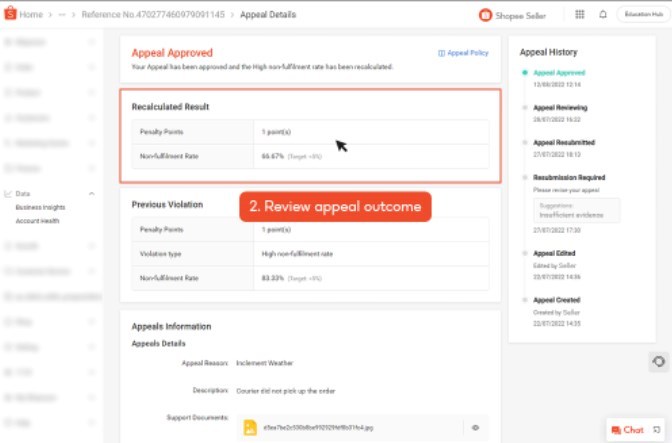Screen dimensions: 672x443
Task: Click the Shopee logo icon in header
Action: (x=9, y=15)
